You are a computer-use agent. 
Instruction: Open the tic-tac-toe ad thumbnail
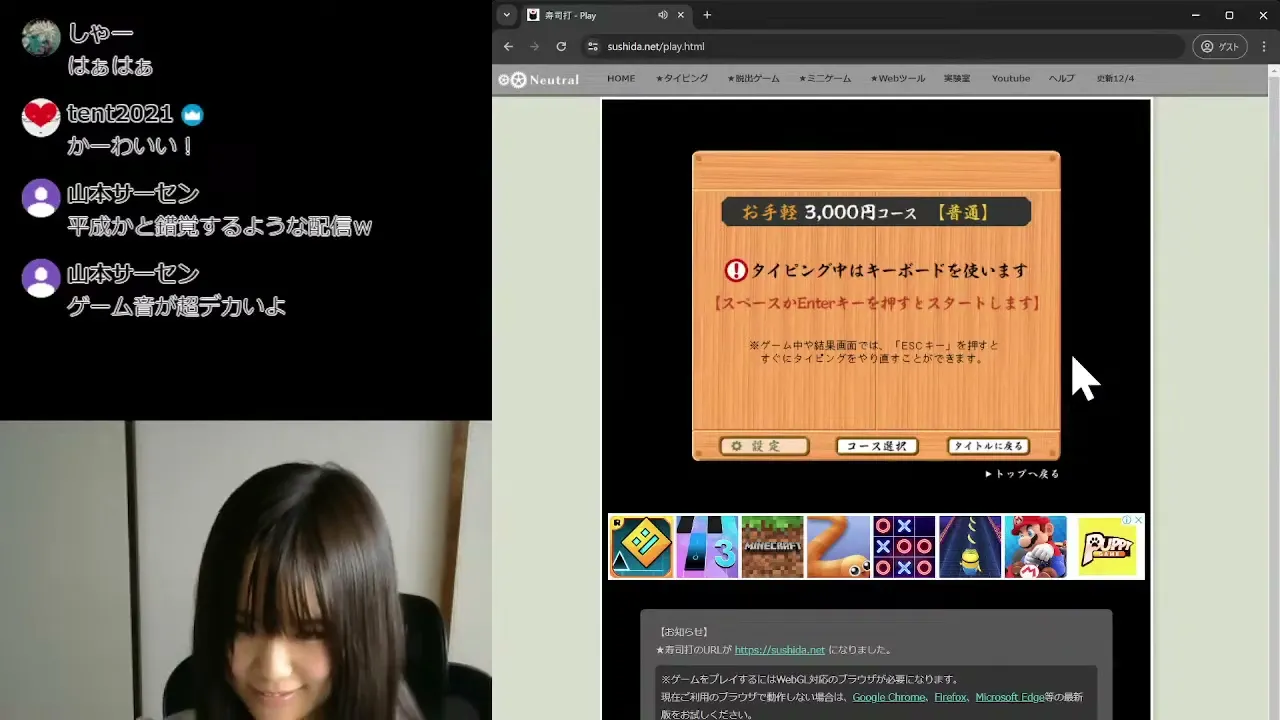(904, 547)
